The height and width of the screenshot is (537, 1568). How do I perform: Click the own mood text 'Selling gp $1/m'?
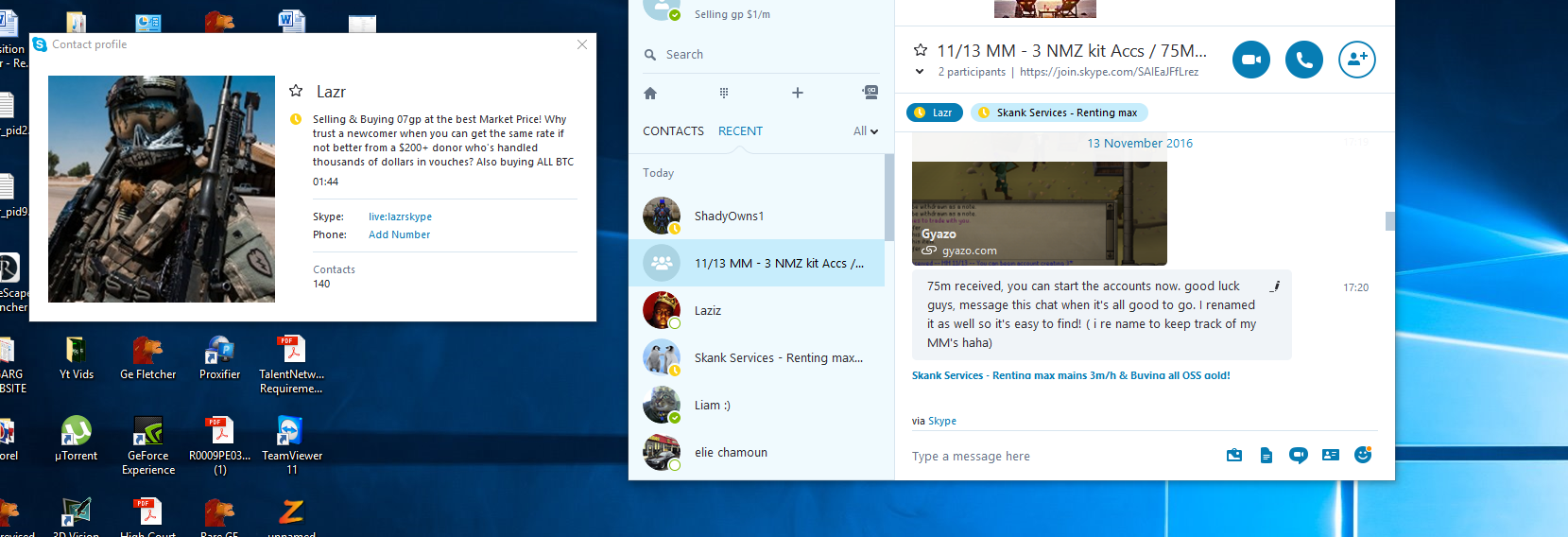pyautogui.click(x=732, y=14)
